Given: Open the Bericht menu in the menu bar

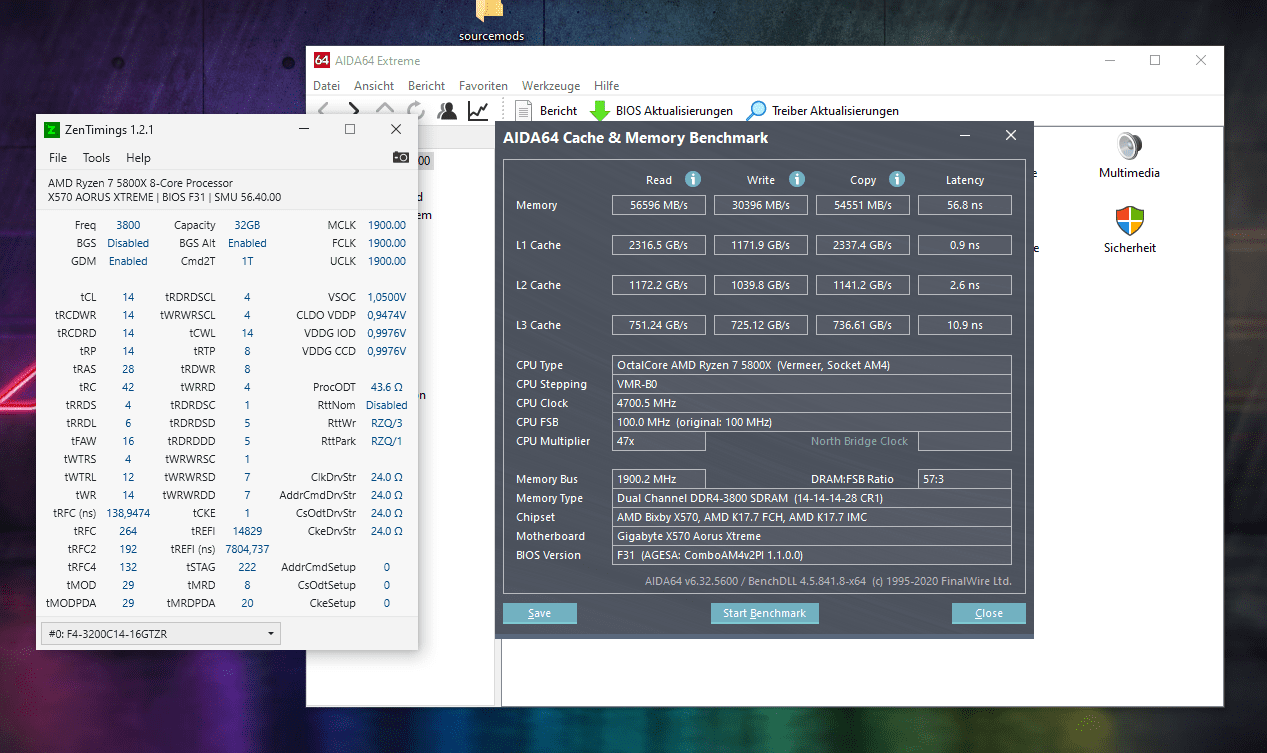Looking at the screenshot, I should point(427,86).
